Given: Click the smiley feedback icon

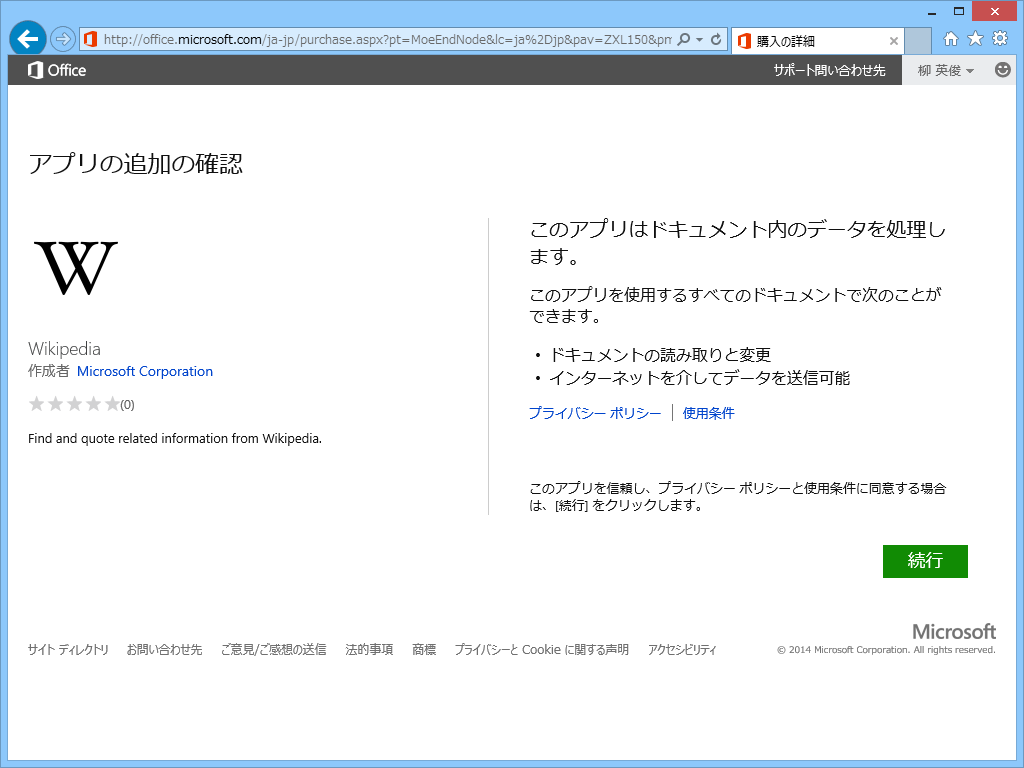Looking at the screenshot, I should coord(1002,69).
